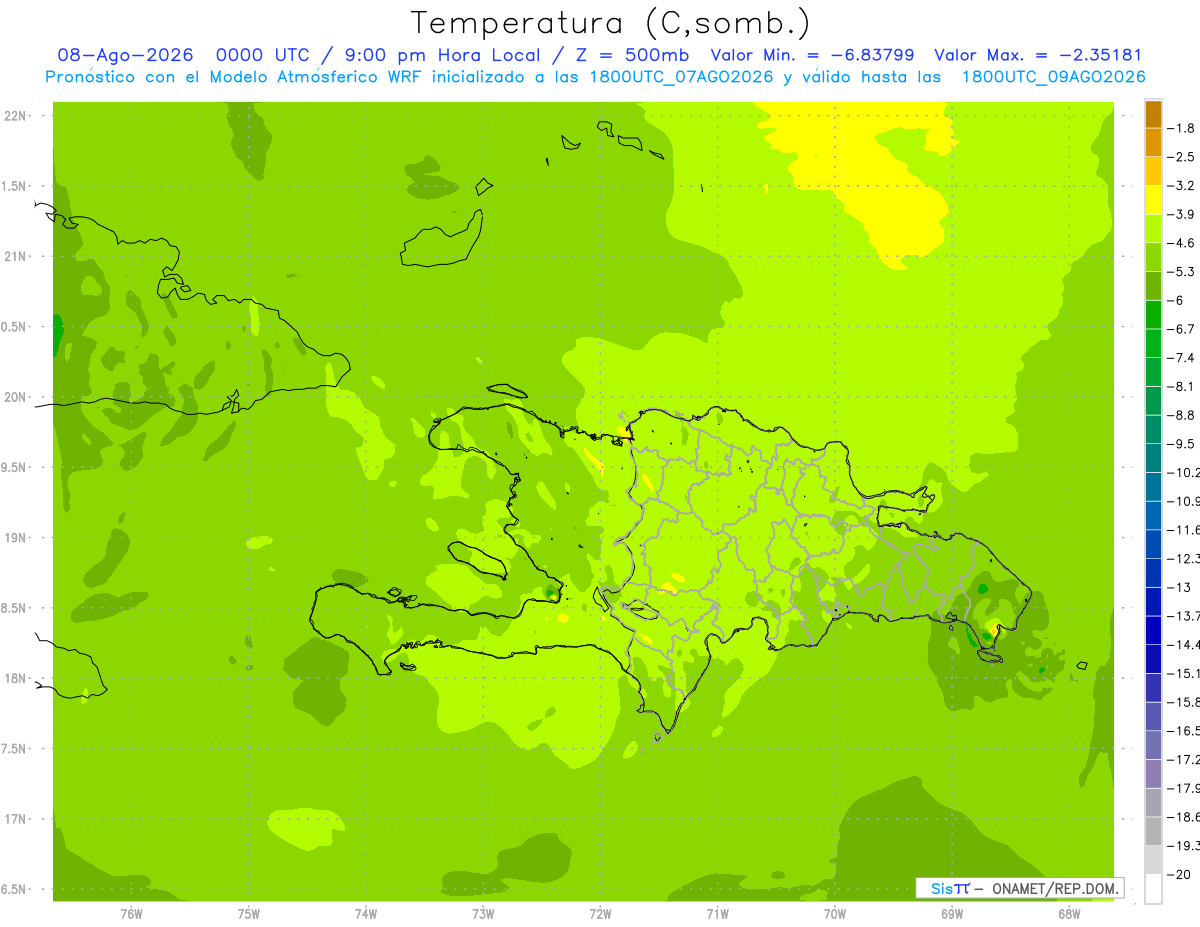
Task: Click the '72W' longitude label
Action: click(x=600, y=913)
